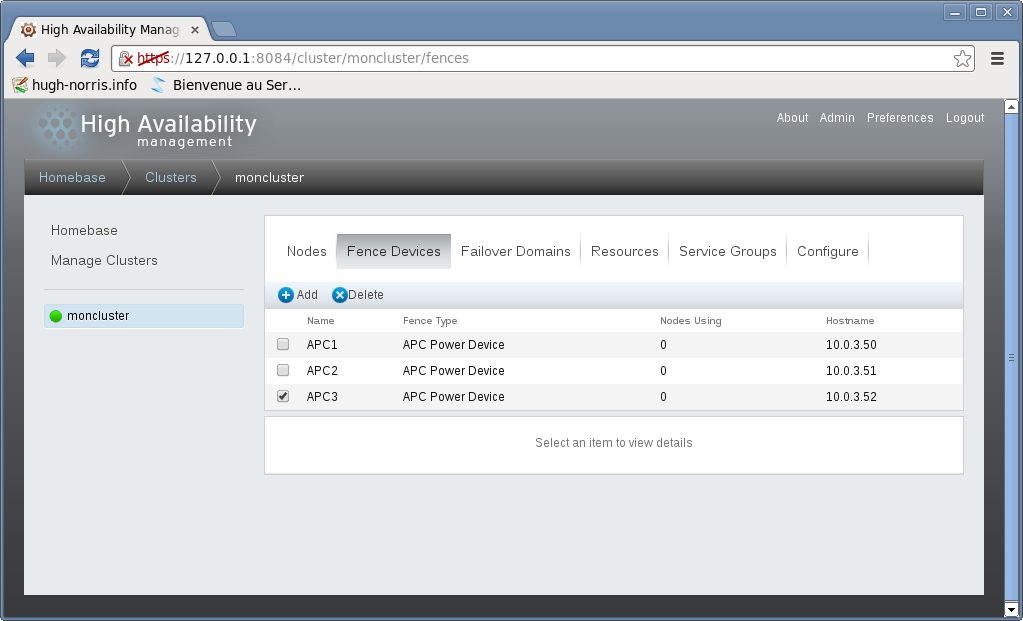Click the bookmark star icon
This screenshot has height=621, width=1023.
coord(962,58)
